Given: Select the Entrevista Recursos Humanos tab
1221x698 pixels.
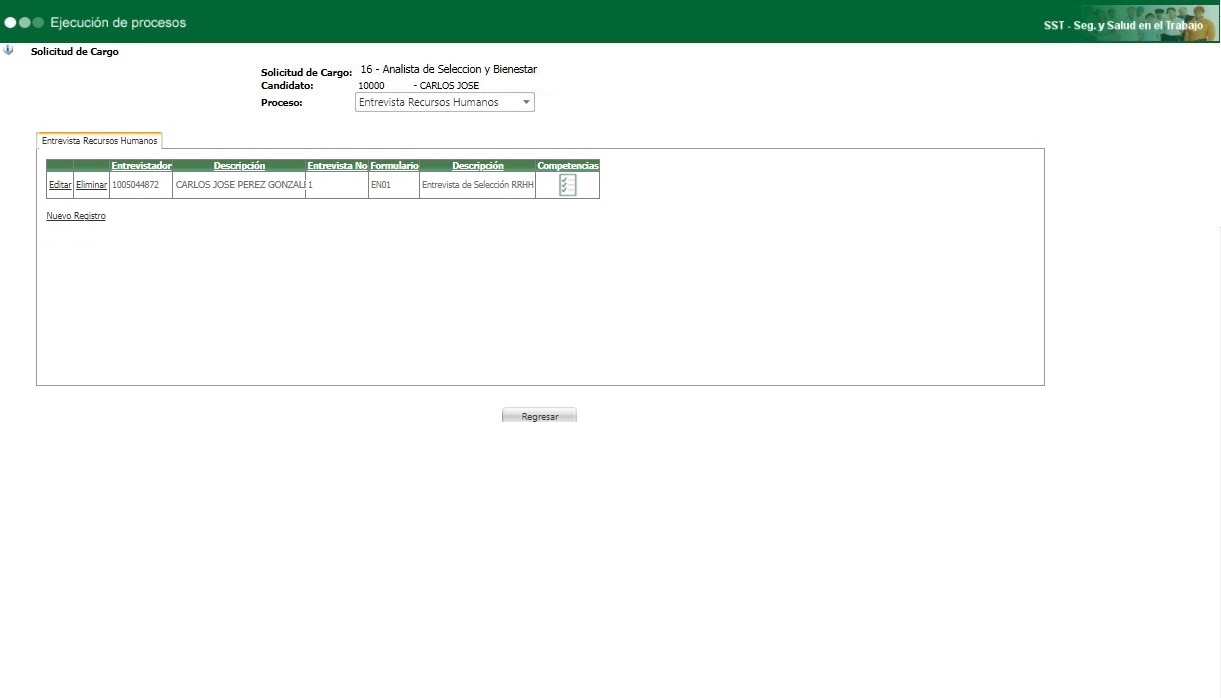Looking at the screenshot, I should pos(99,141).
